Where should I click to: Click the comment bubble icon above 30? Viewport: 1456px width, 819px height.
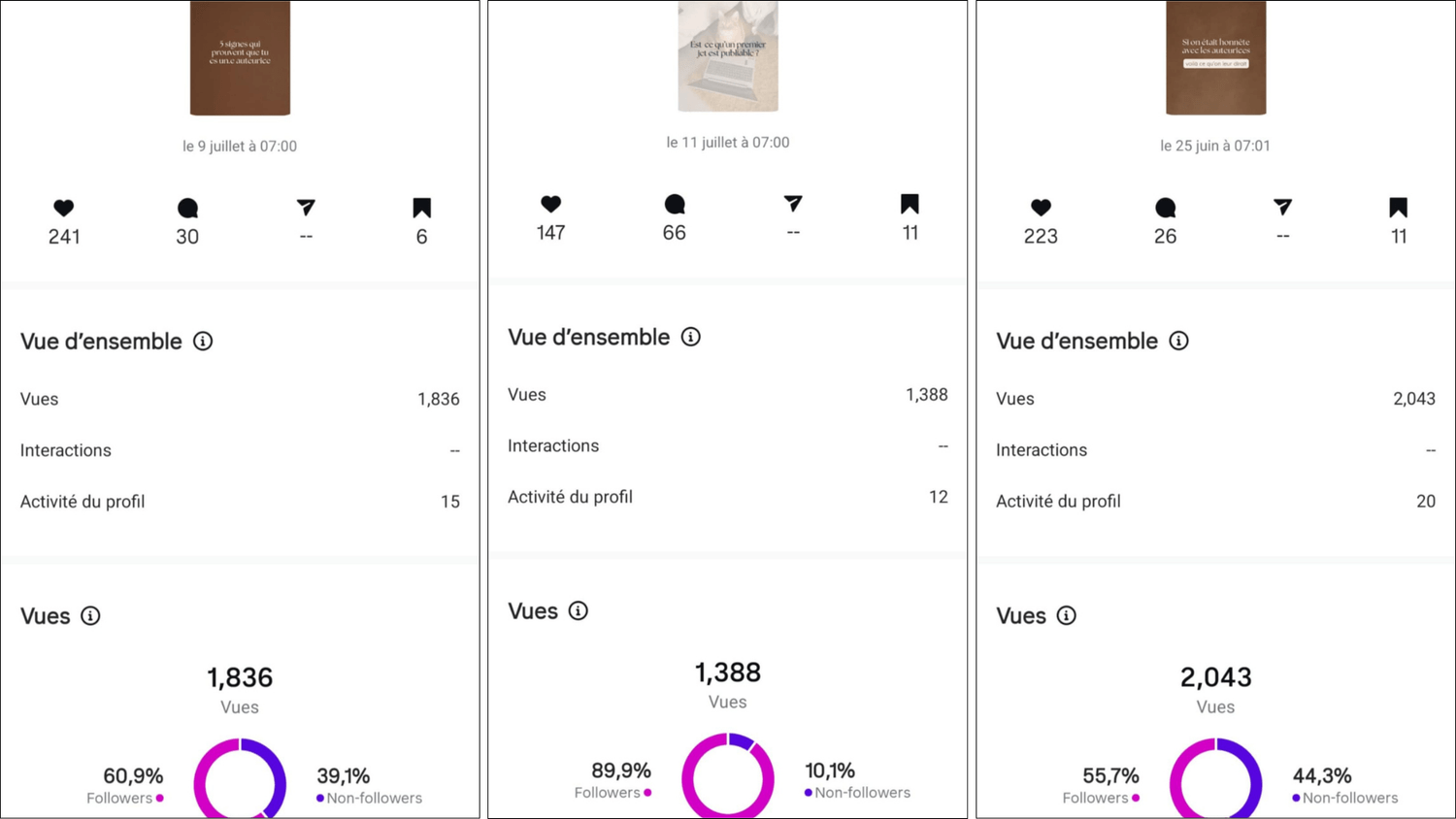coord(187,208)
